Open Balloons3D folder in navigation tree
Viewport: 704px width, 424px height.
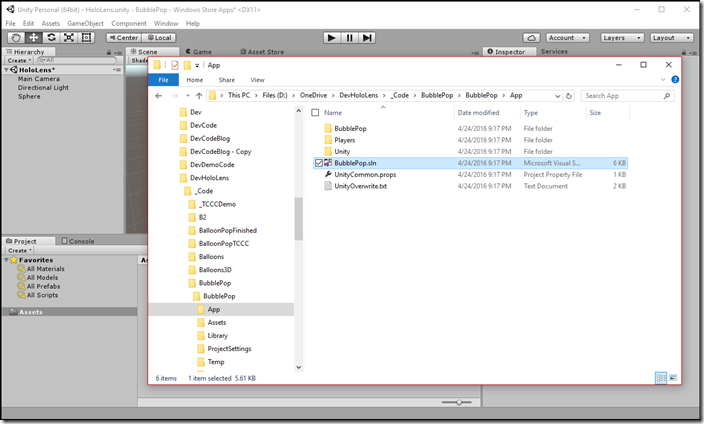tap(215, 270)
